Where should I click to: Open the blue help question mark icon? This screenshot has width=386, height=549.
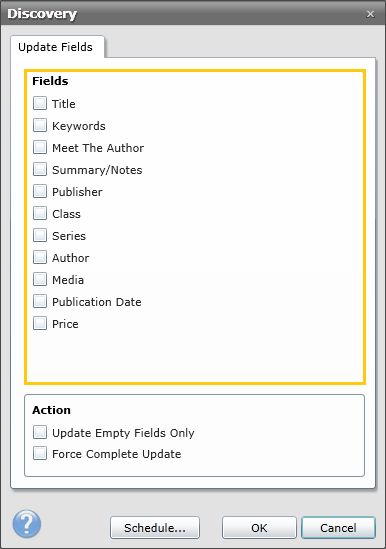[x=27, y=524]
